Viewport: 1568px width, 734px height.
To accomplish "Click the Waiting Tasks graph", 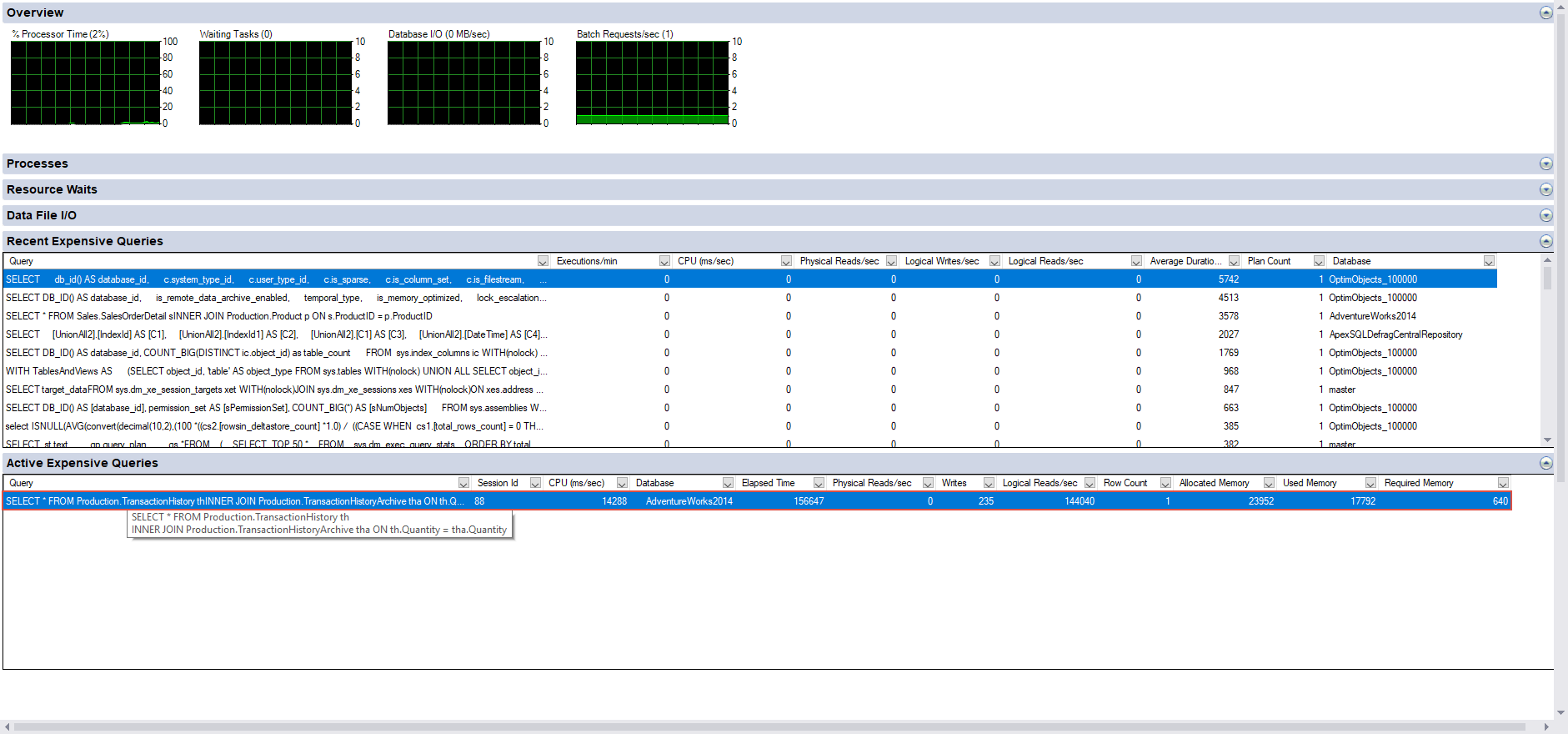I will (x=275, y=83).
